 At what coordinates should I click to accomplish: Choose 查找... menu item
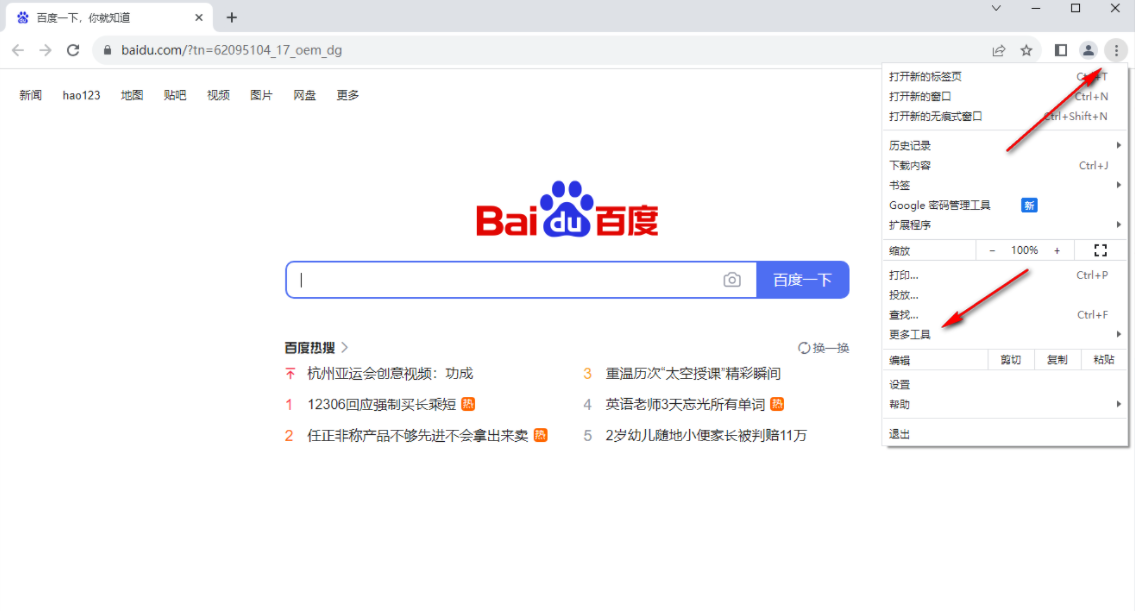(1005, 315)
